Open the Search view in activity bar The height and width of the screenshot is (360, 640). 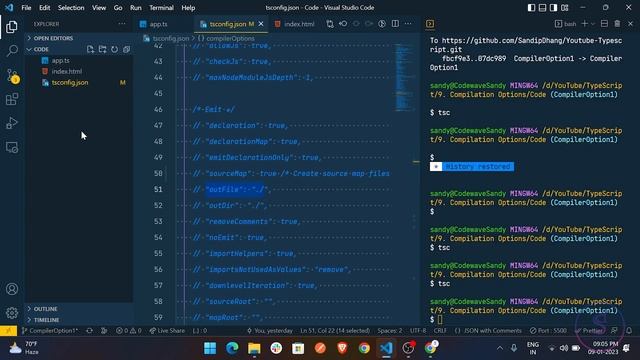point(12,51)
